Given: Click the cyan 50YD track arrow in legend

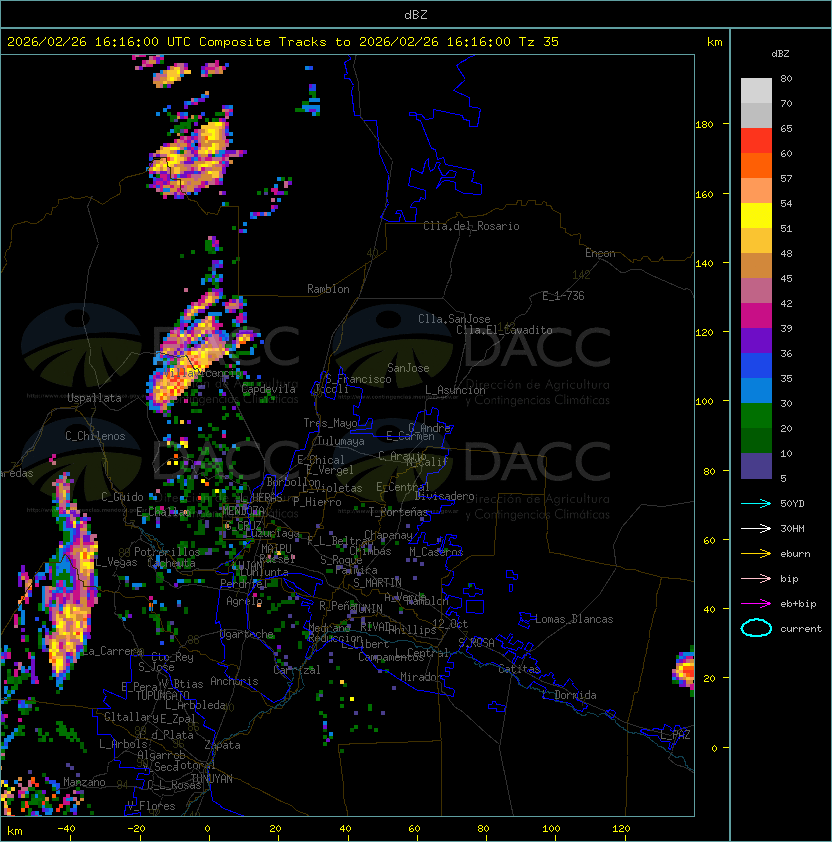Looking at the screenshot, I should point(756,504).
